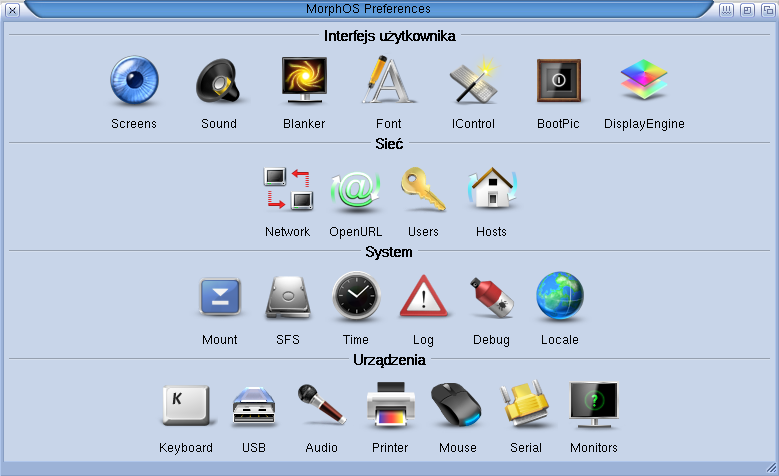
Task: Open Keyboard preferences key icon
Action: tap(186, 405)
